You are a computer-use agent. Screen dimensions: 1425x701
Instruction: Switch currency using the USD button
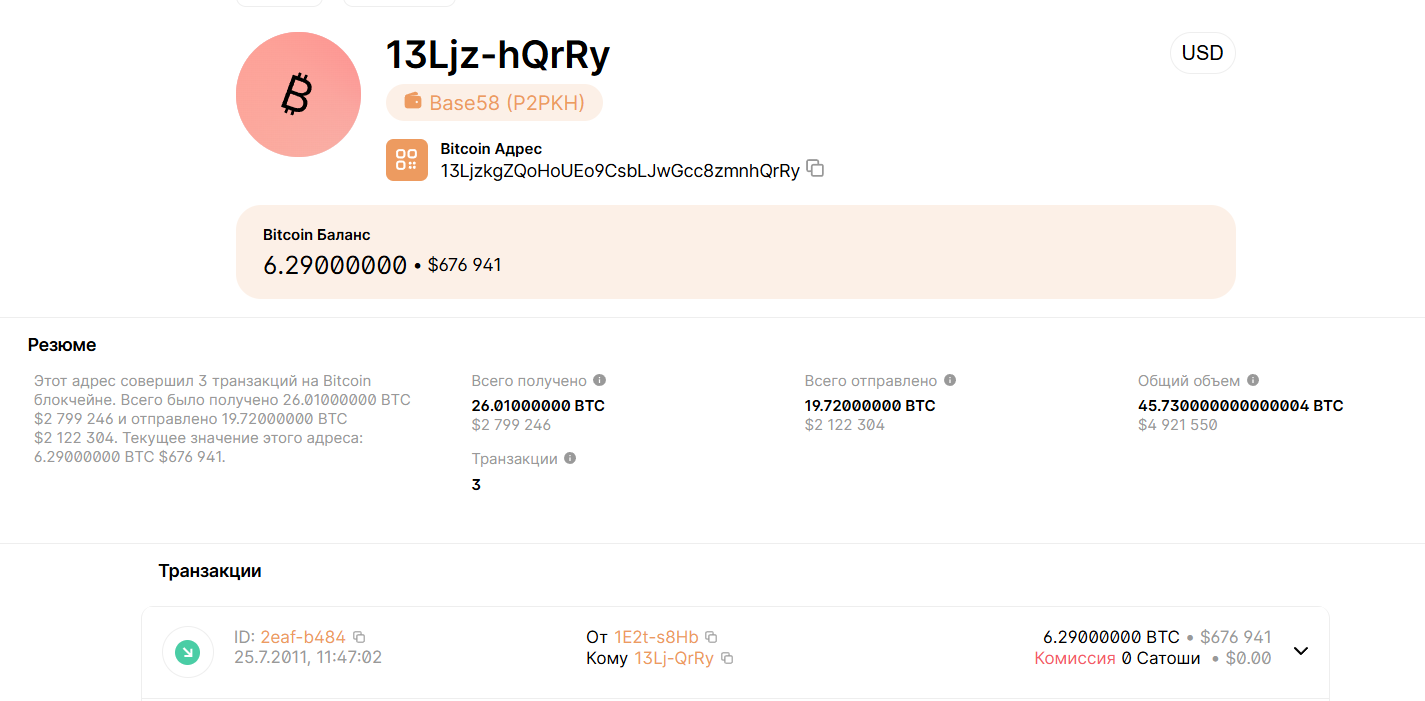click(x=1202, y=53)
